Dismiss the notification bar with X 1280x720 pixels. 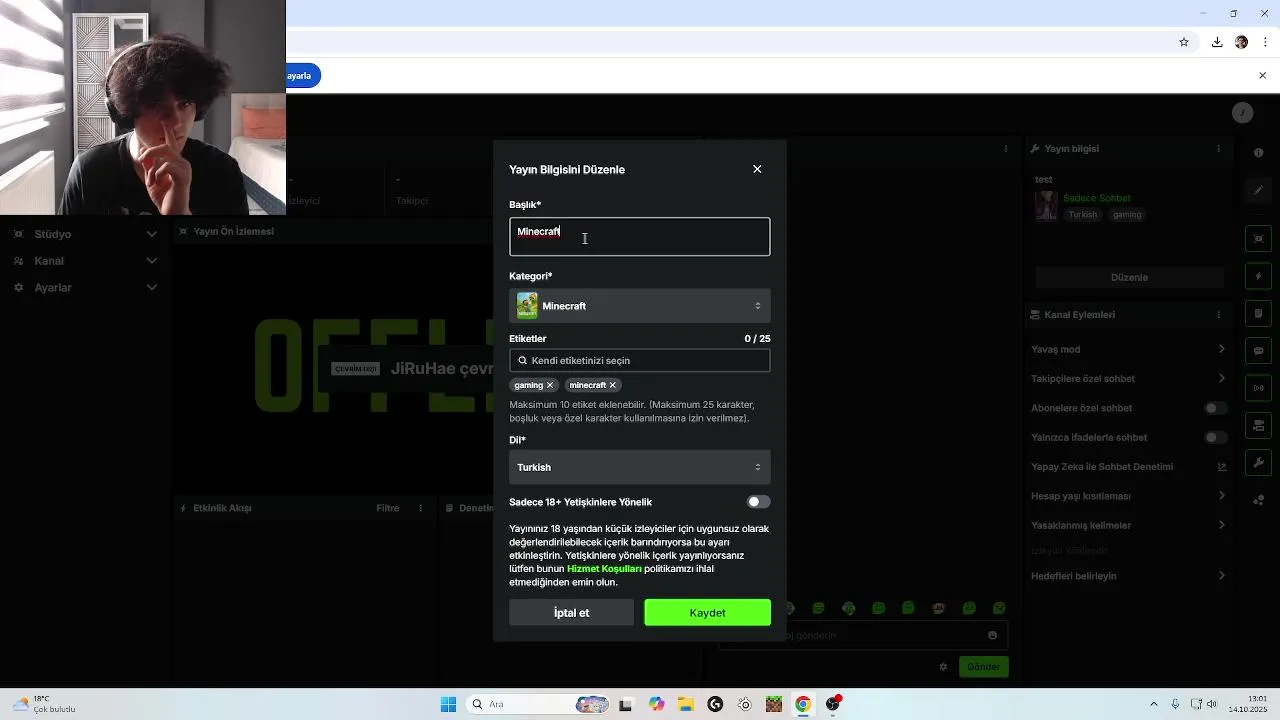[x=1262, y=76]
